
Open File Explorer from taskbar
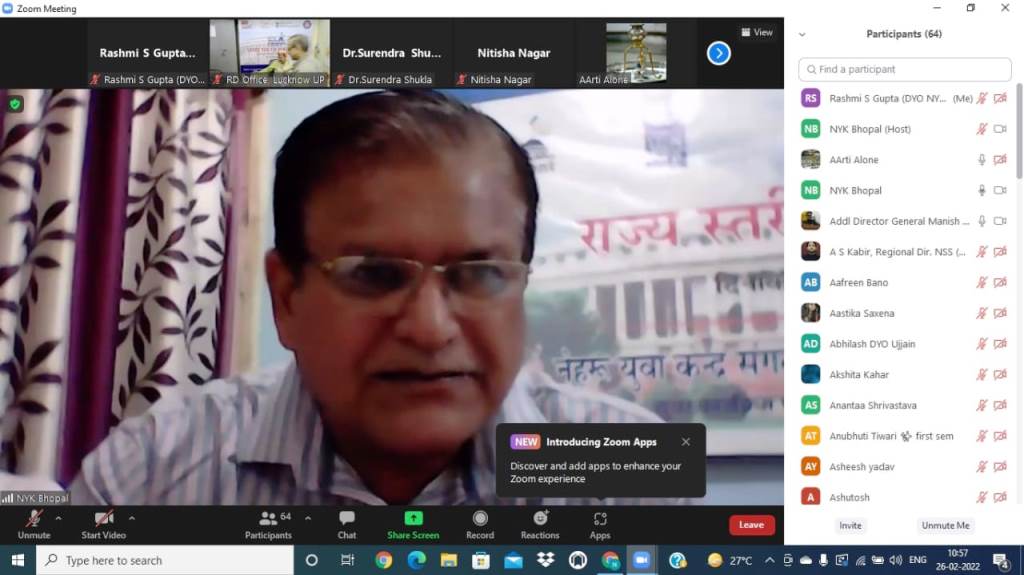449,560
